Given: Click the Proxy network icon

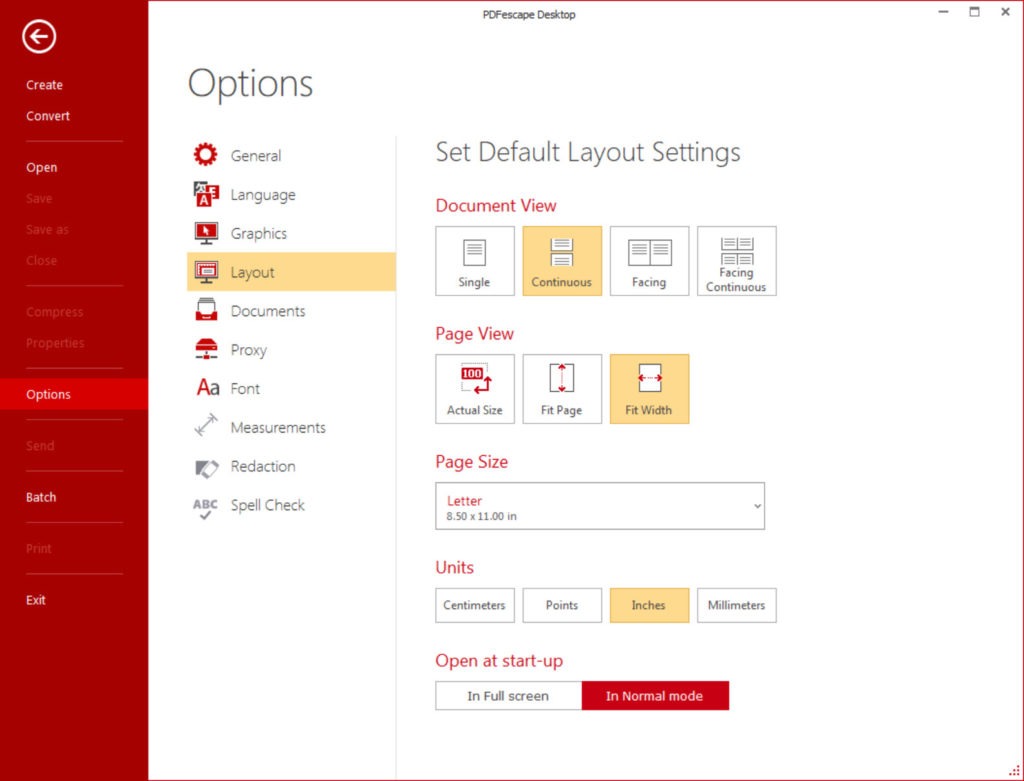Looking at the screenshot, I should tap(206, 349).
